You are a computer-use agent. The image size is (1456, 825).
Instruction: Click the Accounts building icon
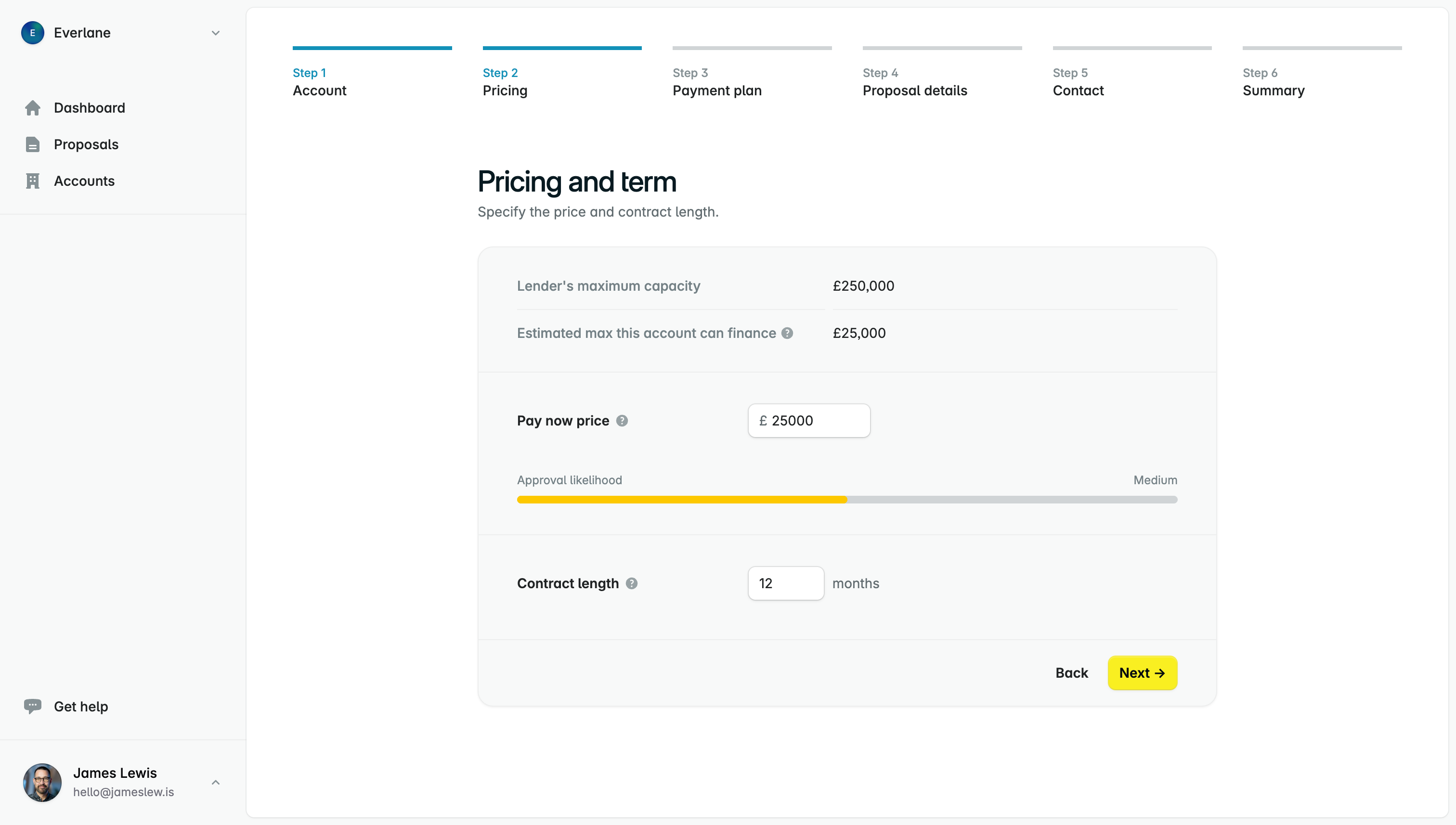32,181
